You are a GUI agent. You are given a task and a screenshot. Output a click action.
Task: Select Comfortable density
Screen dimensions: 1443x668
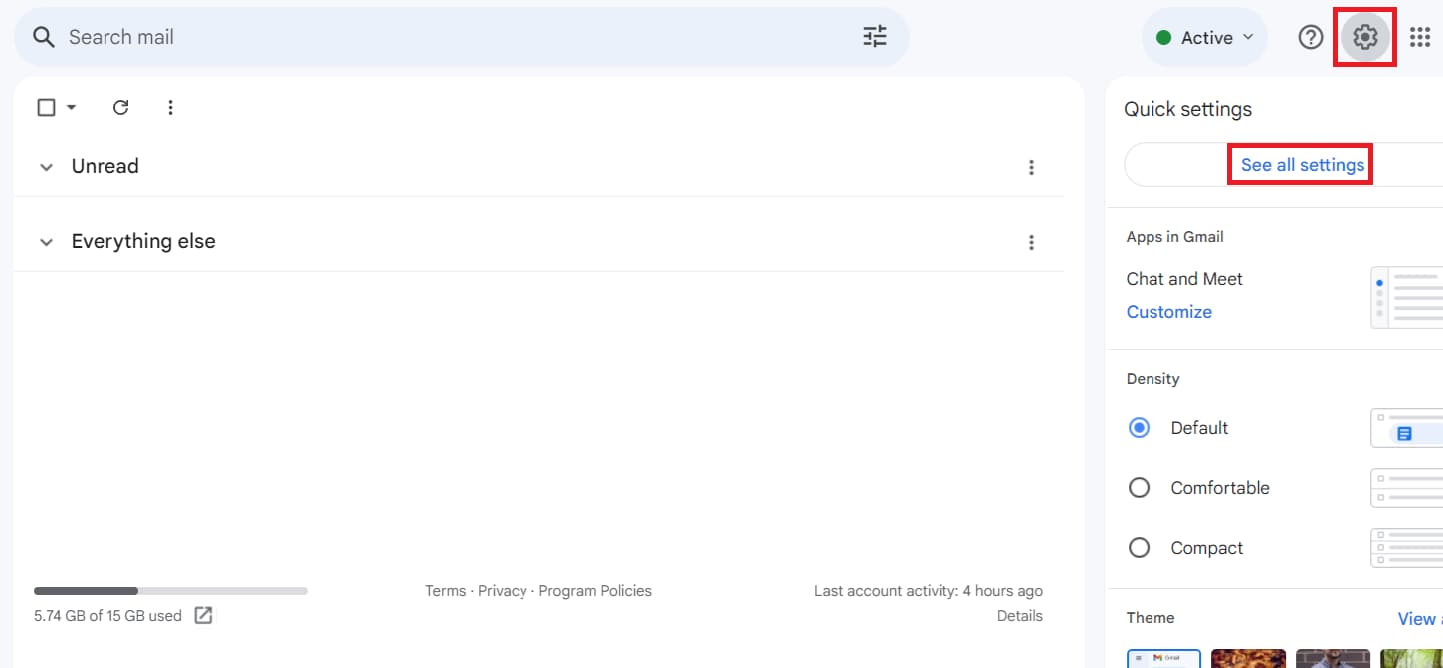pyautogui.click(x=1139, y=488)
